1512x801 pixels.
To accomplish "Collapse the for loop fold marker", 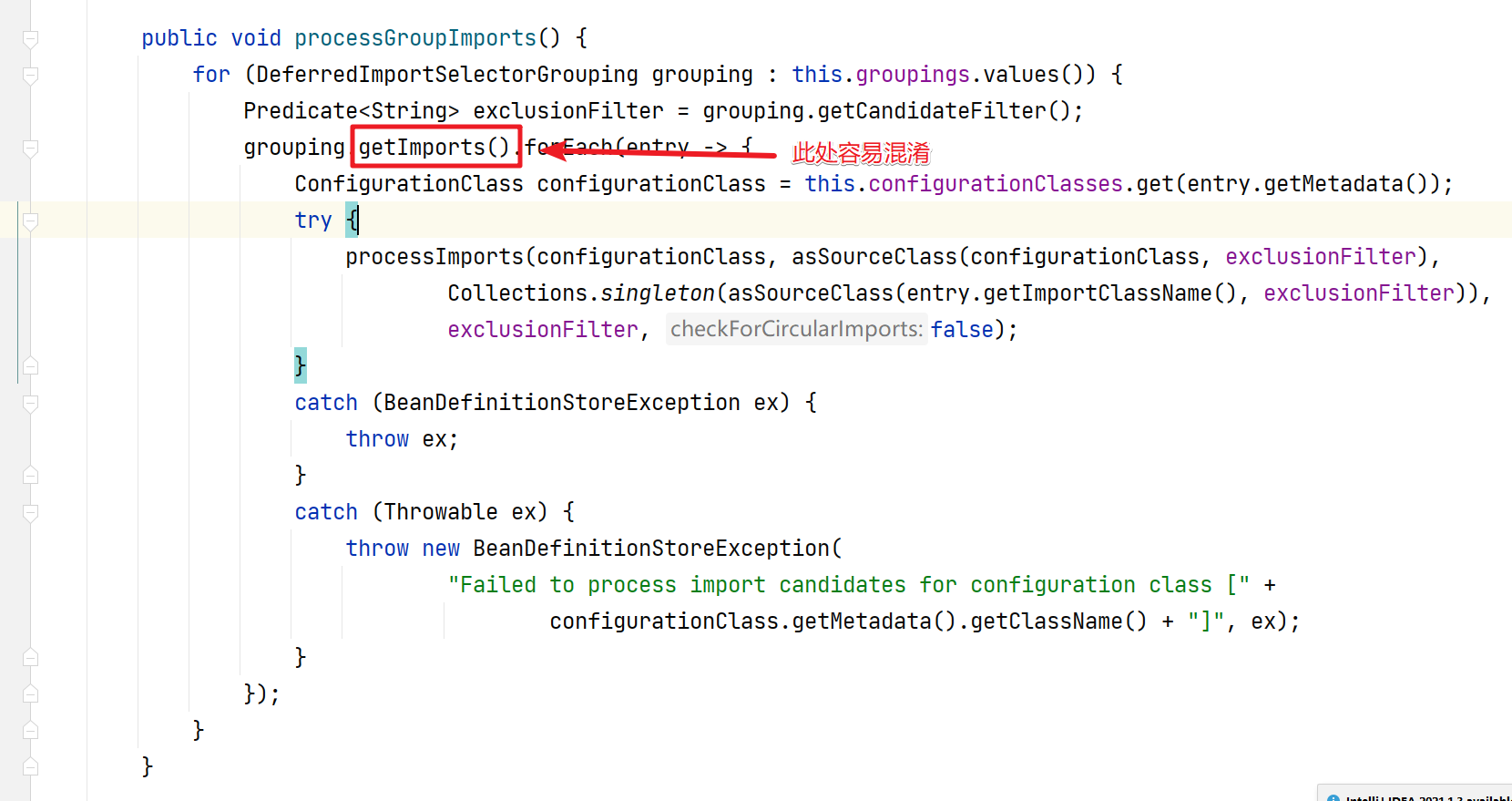I will click(x=30, y=76).
